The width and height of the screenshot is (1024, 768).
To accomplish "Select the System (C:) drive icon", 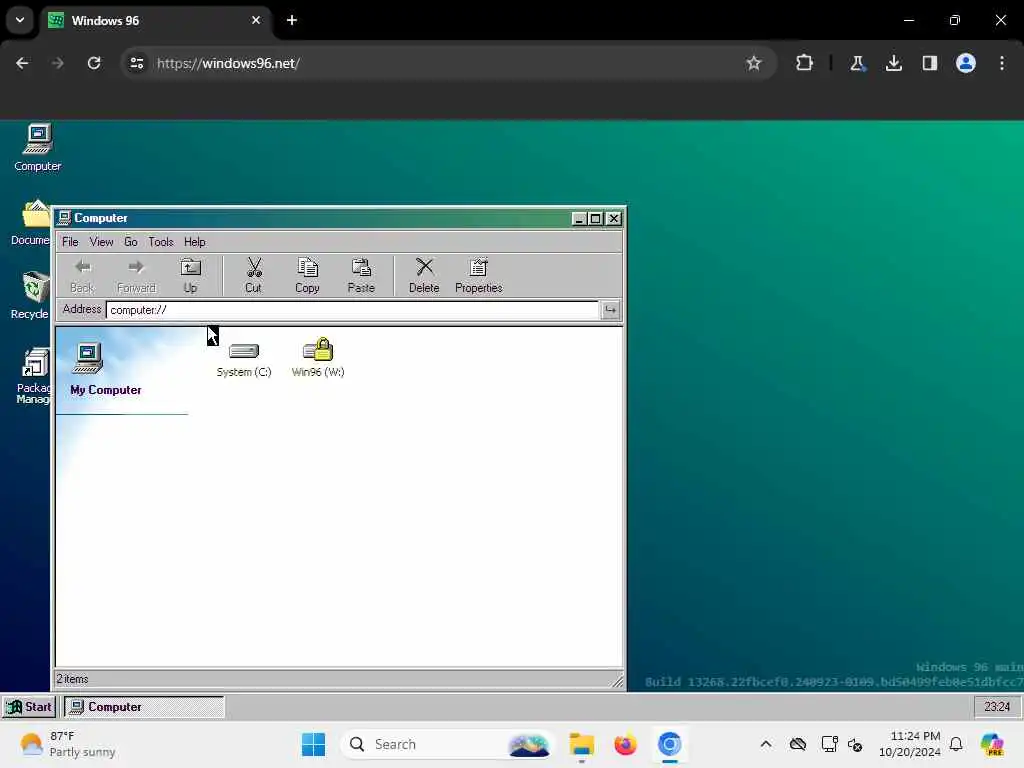I will (244, 357).
